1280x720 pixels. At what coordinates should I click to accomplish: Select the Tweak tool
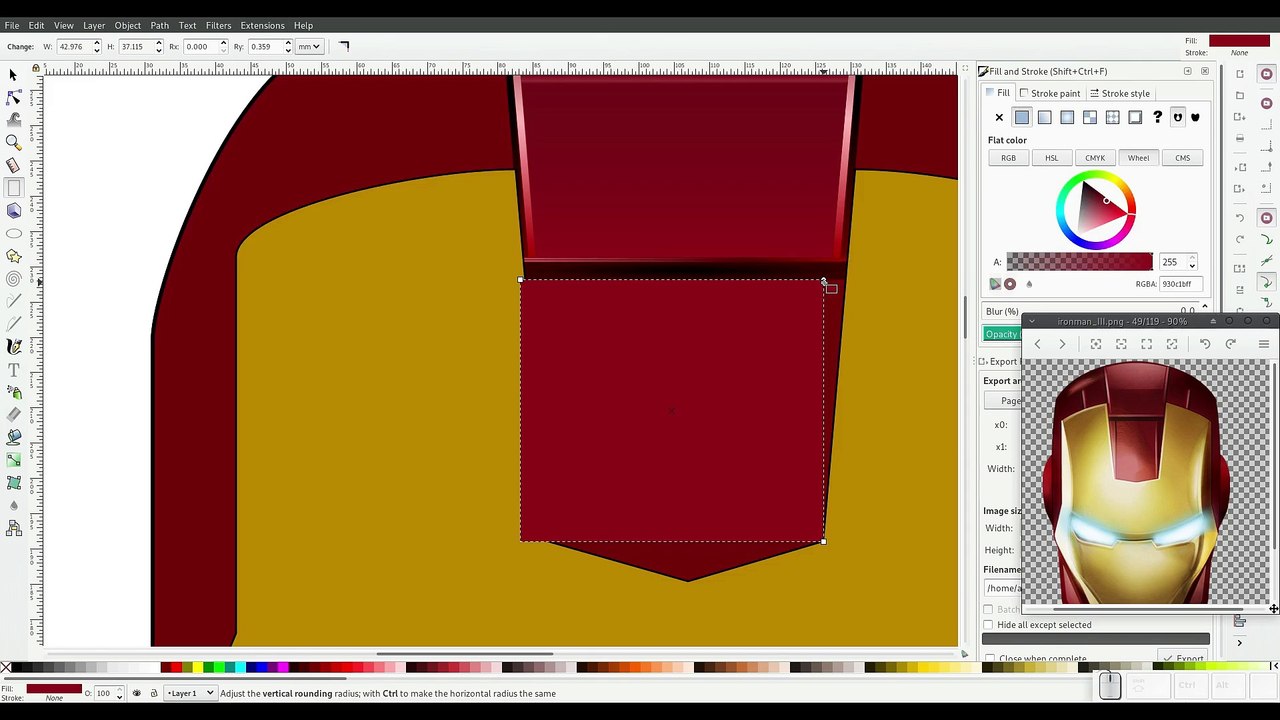13,119
